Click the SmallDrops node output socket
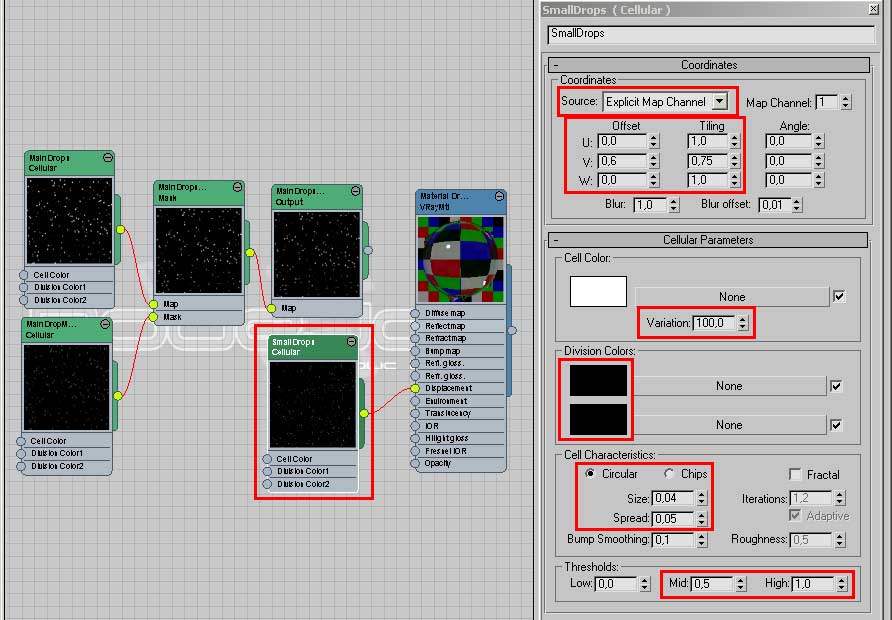 (364, 412)
